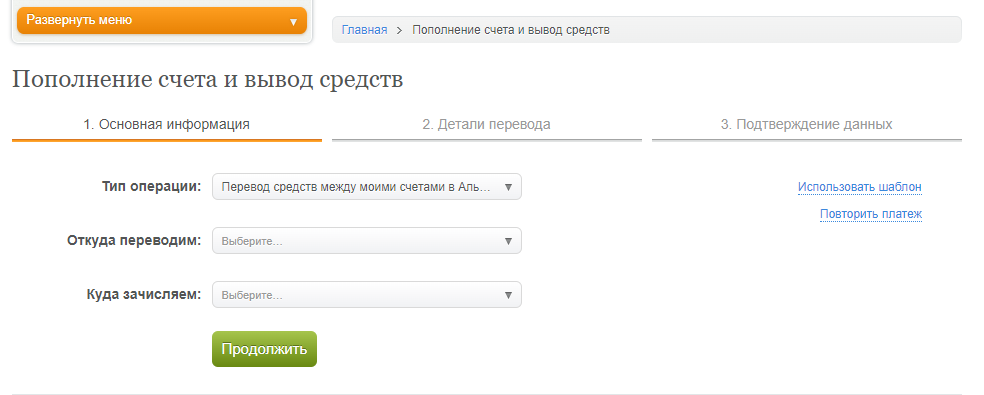984x395 pixels.
Task: Click the Тип операции field label
Action: (151, 187)
